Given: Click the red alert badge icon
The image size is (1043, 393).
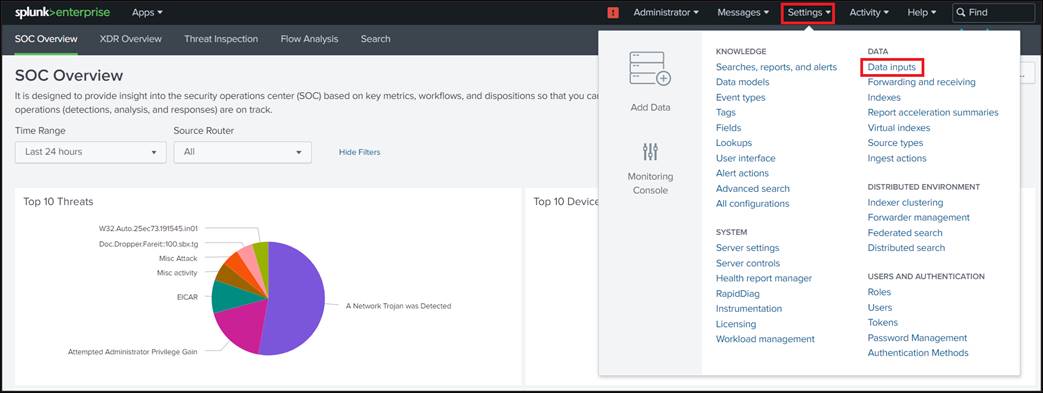Looking at the screenshot, I should [x=613, y=13].
